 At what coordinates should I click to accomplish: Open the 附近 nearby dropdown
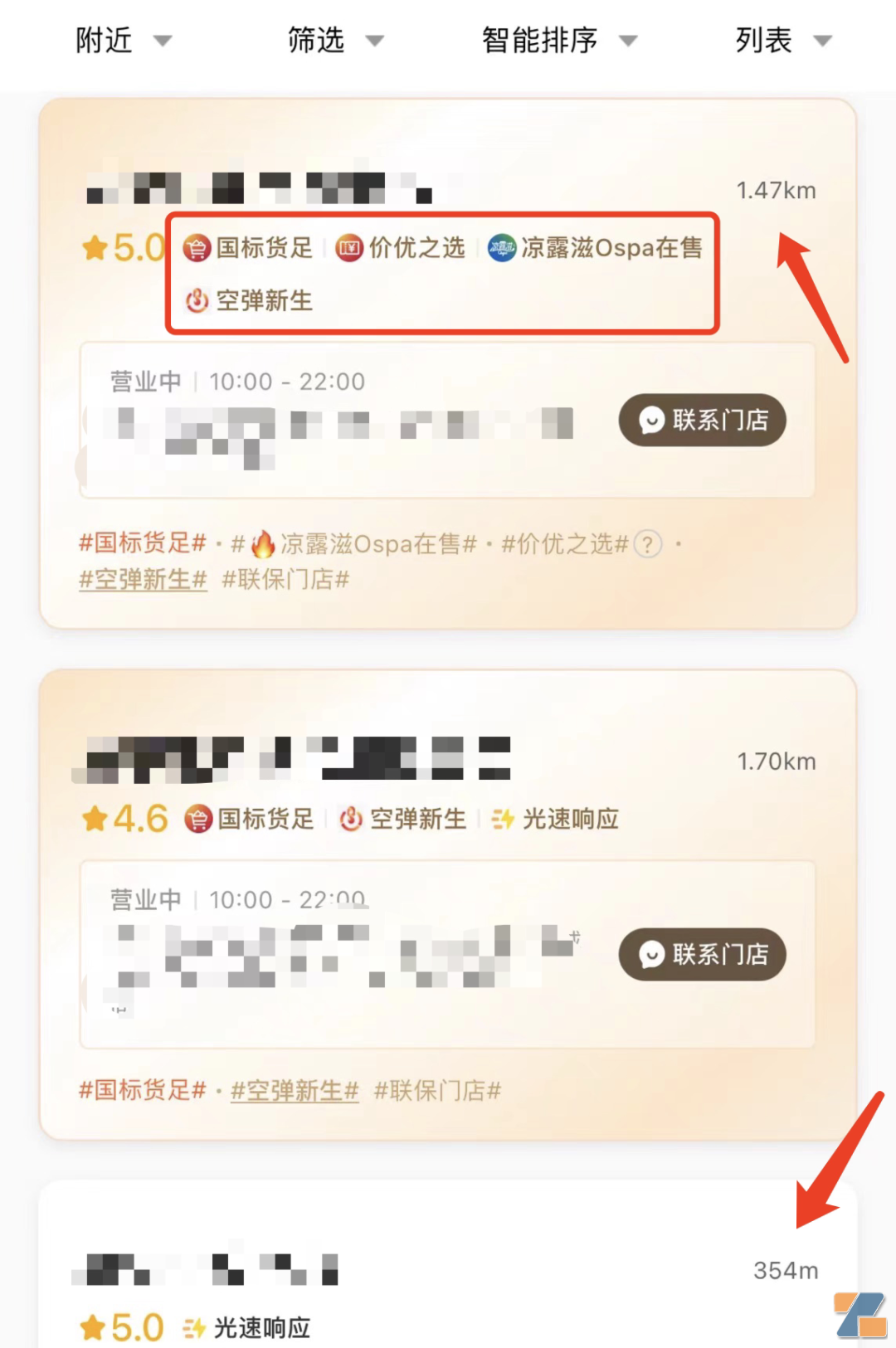point(123,40)
